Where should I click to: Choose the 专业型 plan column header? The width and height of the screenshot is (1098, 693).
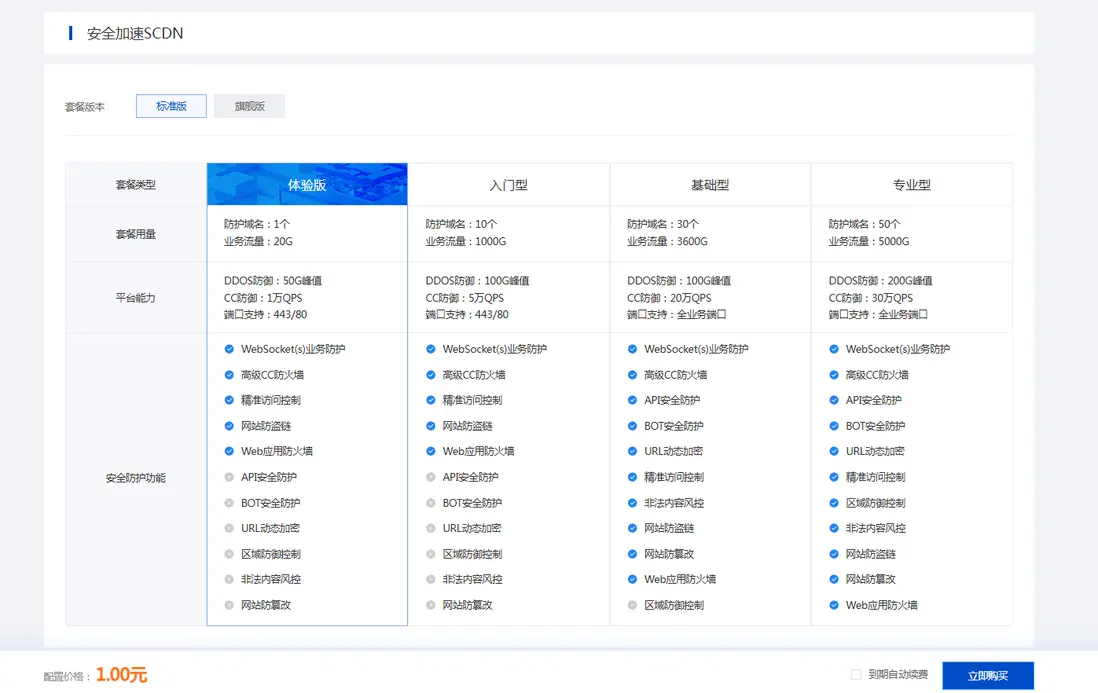tap(912, 185)
